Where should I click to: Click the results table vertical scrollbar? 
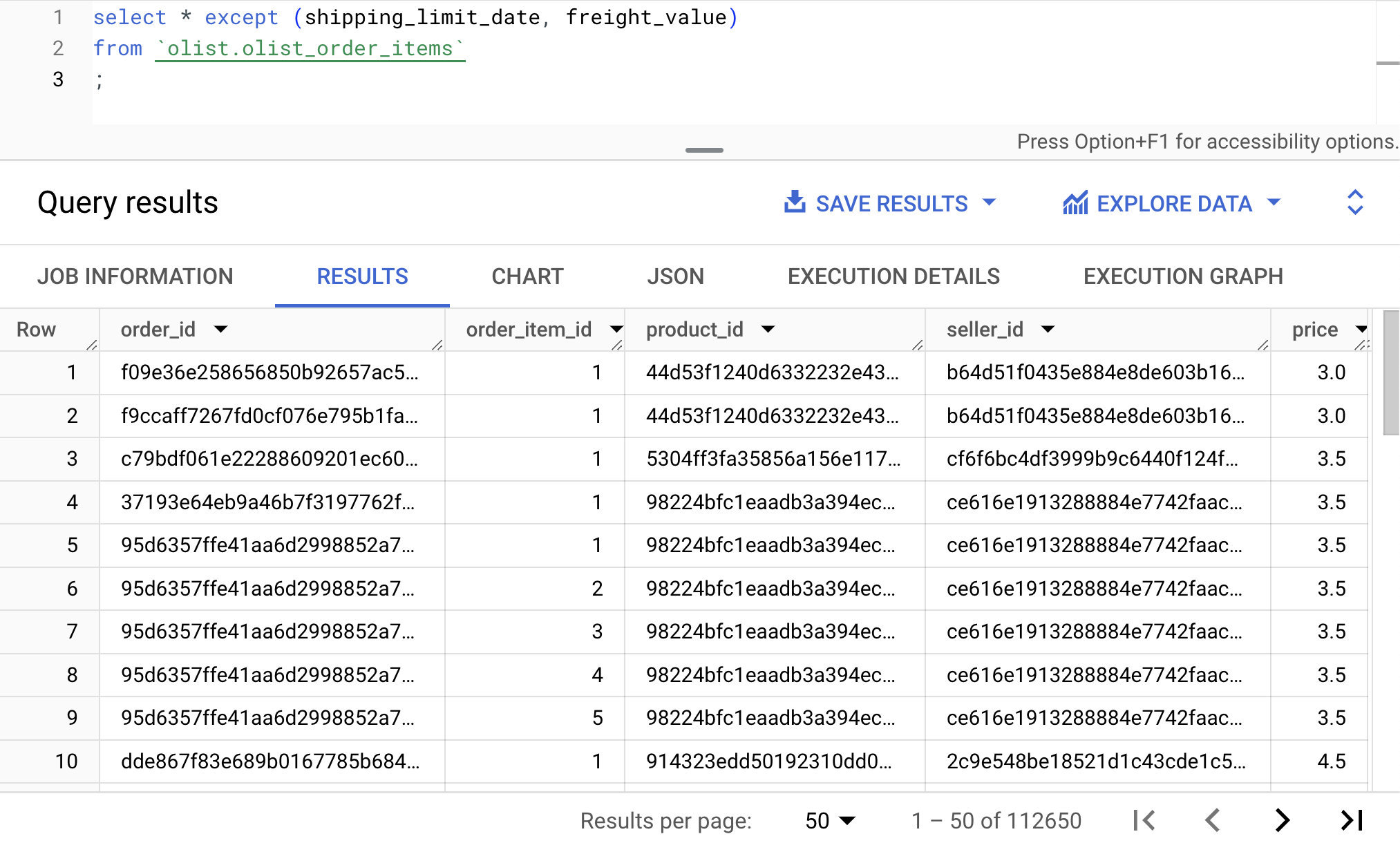[x=1390, y=373]
